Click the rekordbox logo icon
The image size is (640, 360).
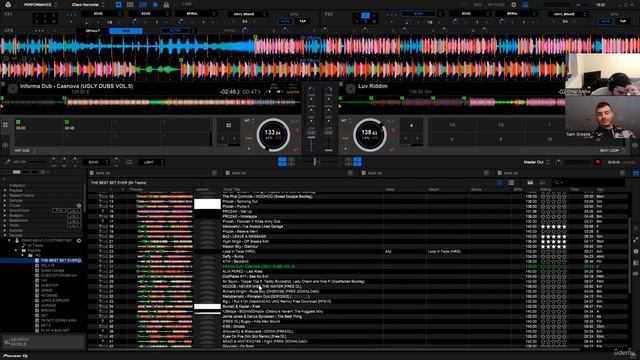pyautogui.click(x=8, y=4)
